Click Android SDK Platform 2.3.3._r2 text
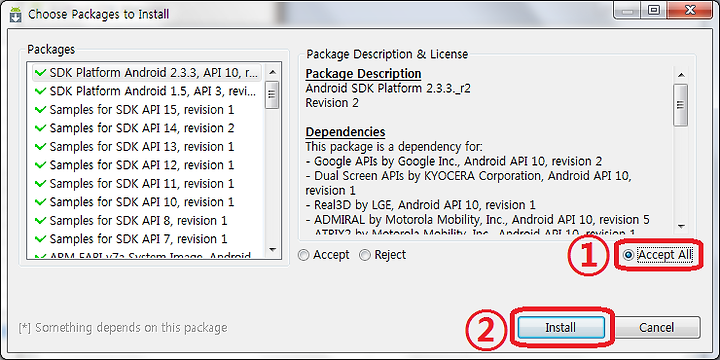The image size is (720, 360). coord(388,88)
